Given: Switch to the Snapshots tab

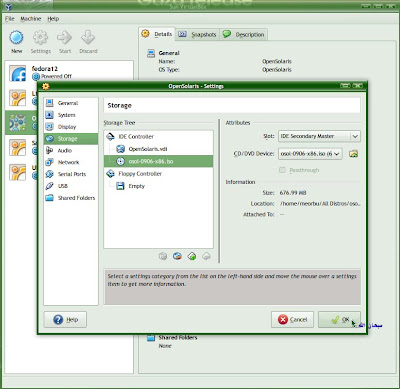Looking at the screenshot, I should point(197,34).
